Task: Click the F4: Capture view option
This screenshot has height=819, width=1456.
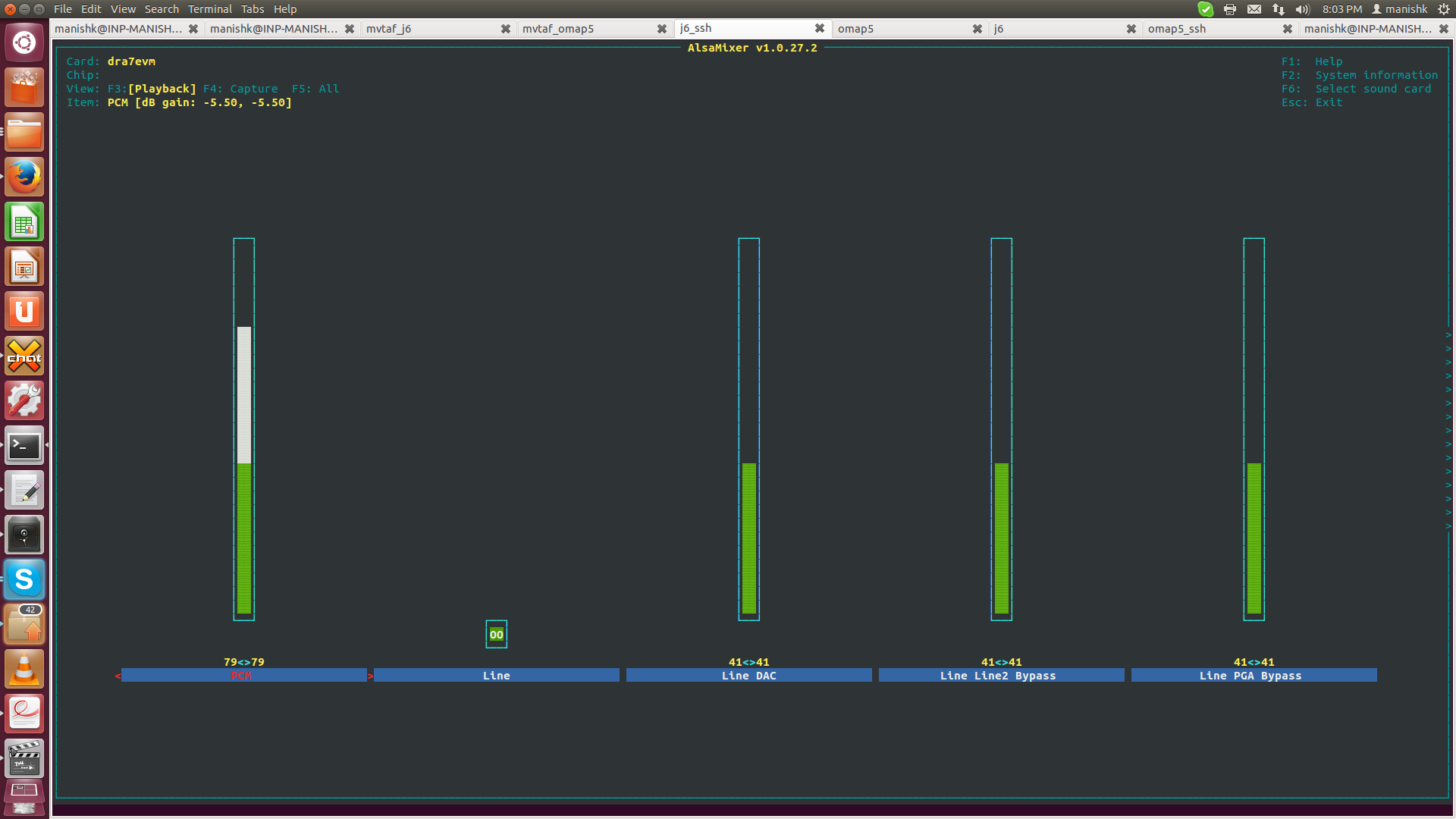Action: click(x=240, y=89)
